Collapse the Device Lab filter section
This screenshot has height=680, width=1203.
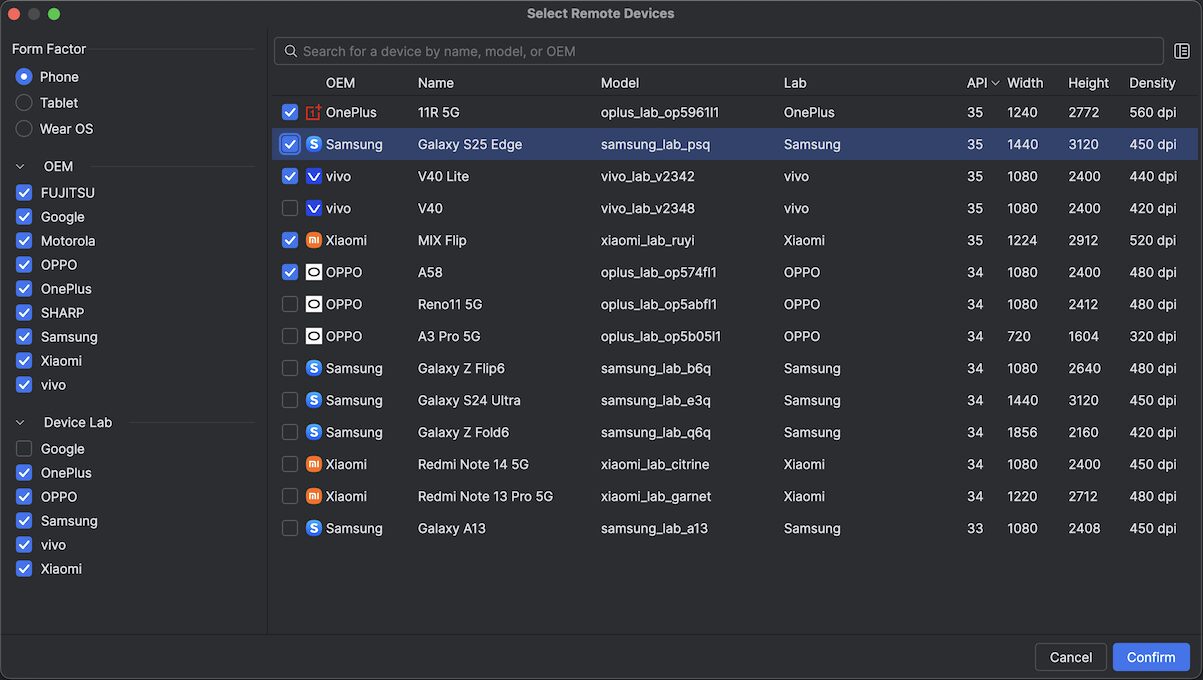[x=21, y=423]
